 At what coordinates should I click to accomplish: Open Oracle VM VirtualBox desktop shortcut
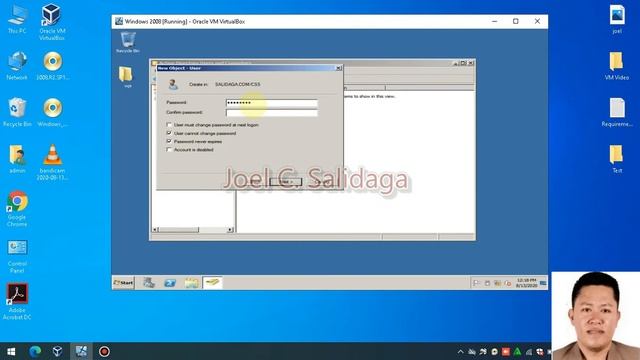52,21
